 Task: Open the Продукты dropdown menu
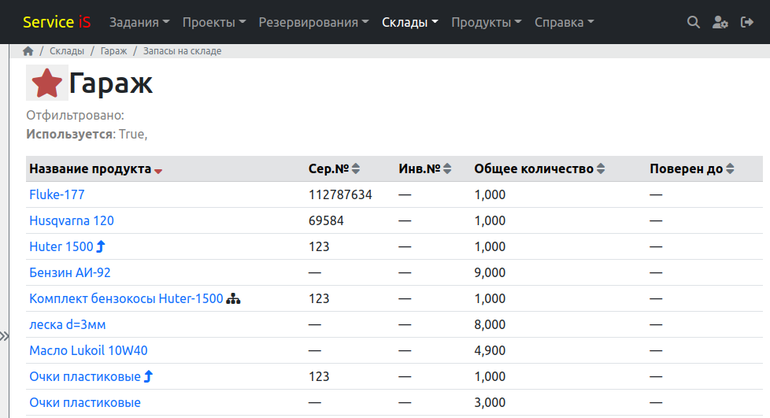pos(486,23)
